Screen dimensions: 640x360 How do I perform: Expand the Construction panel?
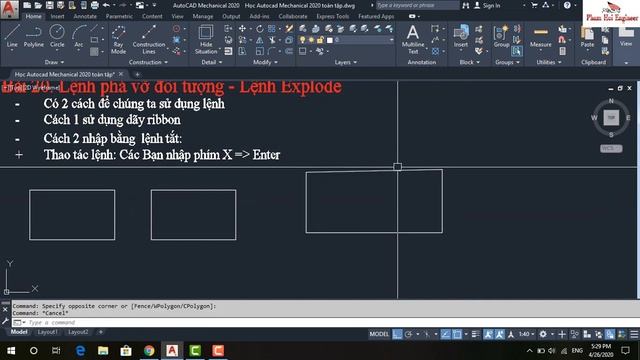click(148, 62)
